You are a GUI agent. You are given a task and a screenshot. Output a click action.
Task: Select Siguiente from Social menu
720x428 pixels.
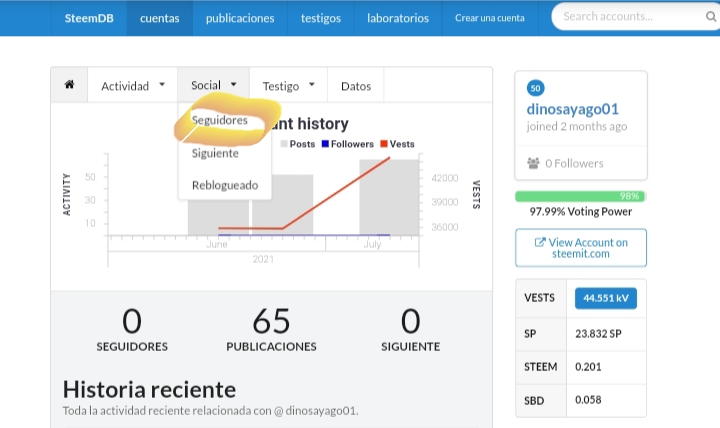point(215,153)
